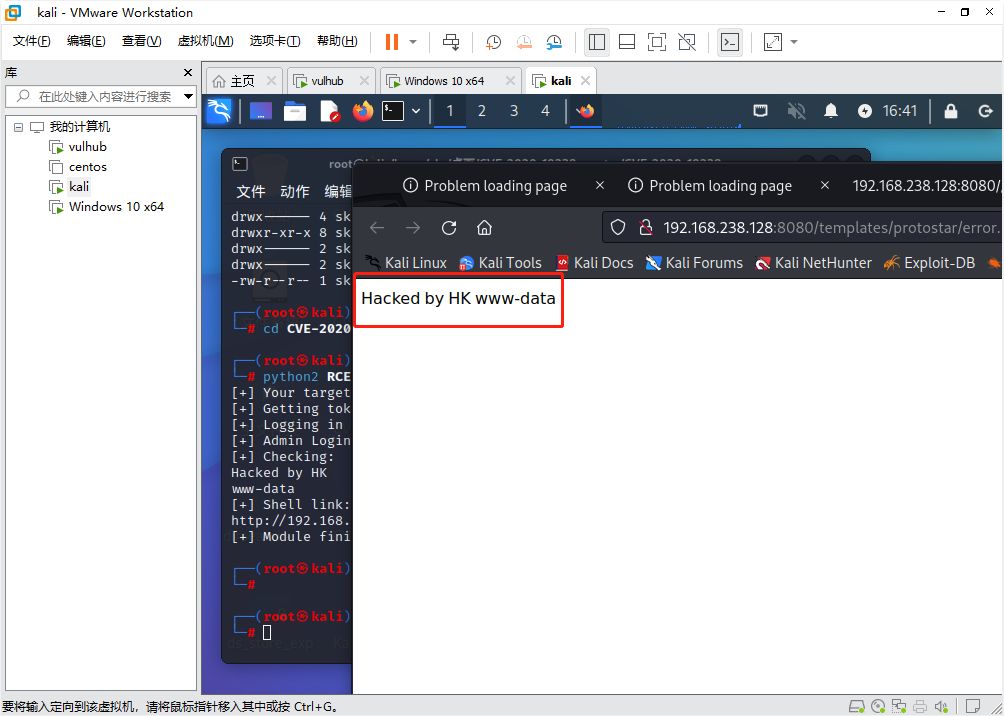Launch Firefox from the Kali panel
Image resolution: width=1004 pixels, height=716 pixels.
pos(362,111)
